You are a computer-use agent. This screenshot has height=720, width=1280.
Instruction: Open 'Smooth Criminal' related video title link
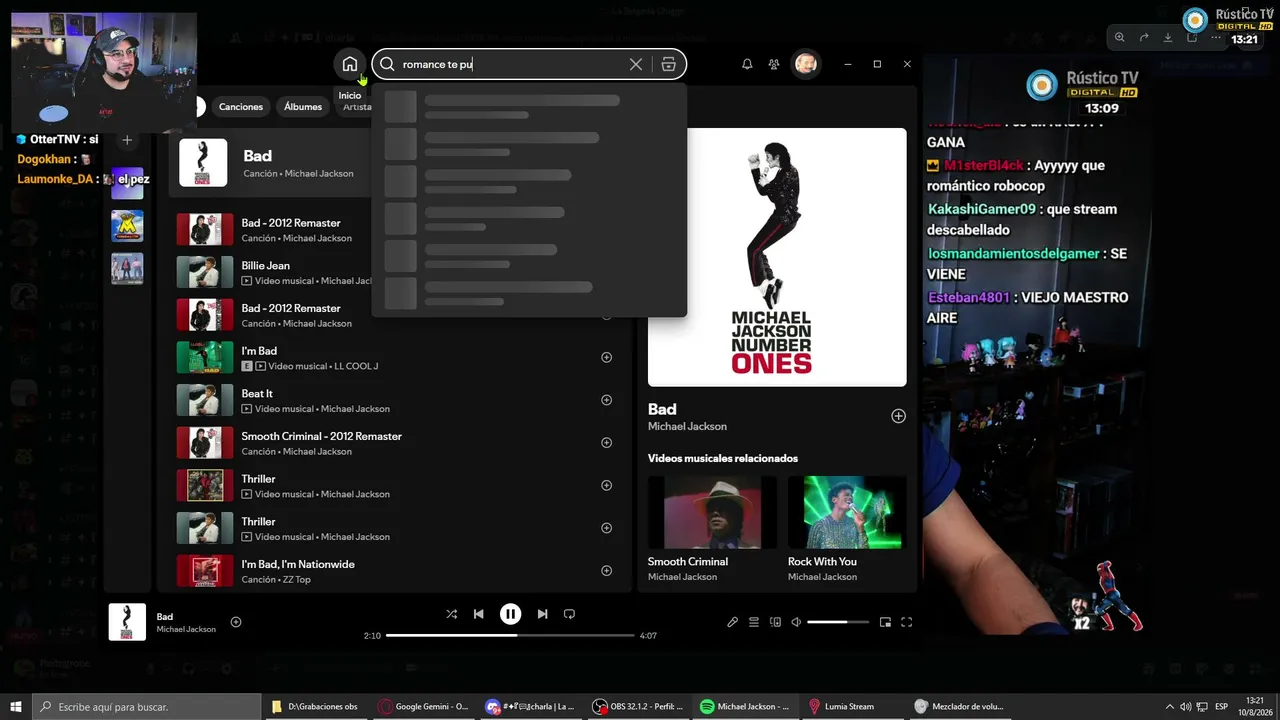point(688,562)
